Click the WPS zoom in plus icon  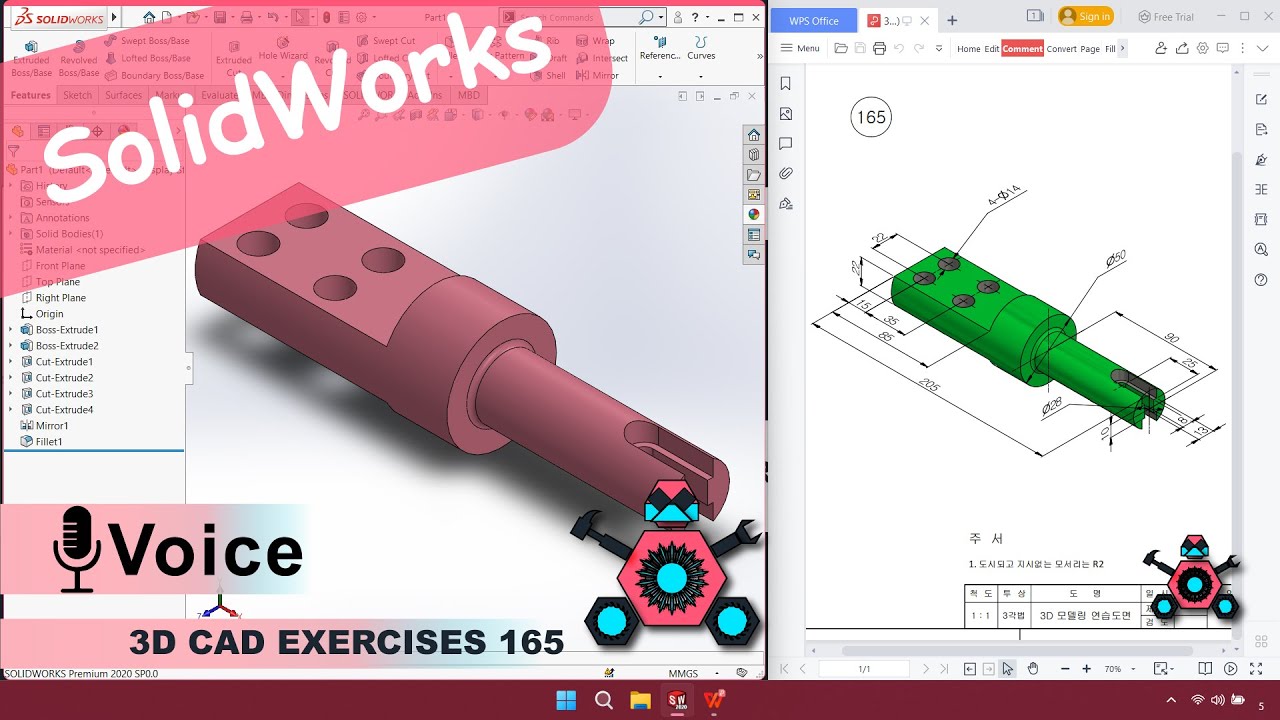click(x=1087, y=668)
